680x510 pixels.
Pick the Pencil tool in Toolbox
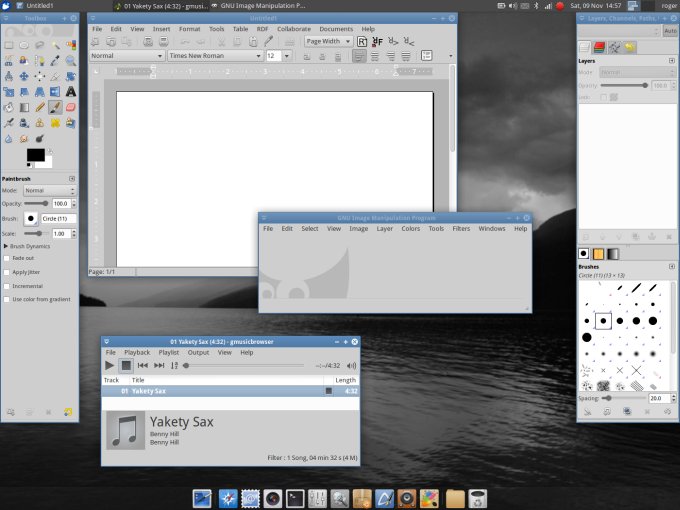40,107
